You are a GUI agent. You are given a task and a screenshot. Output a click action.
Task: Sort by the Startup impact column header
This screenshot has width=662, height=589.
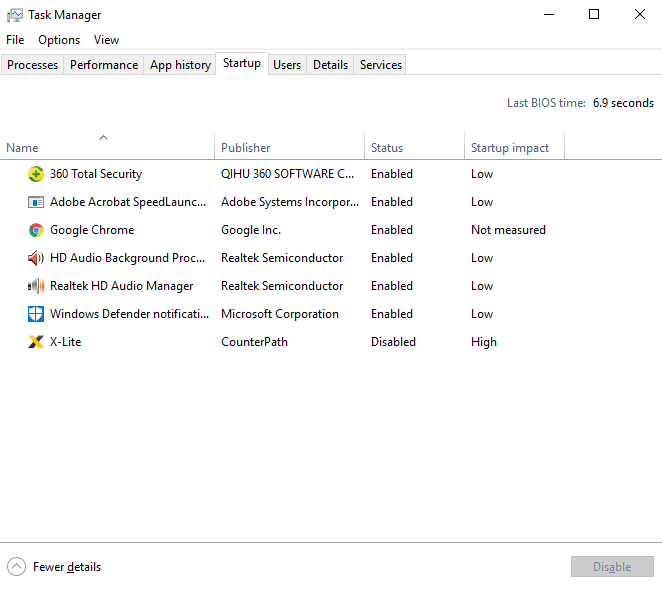(515, 146)
